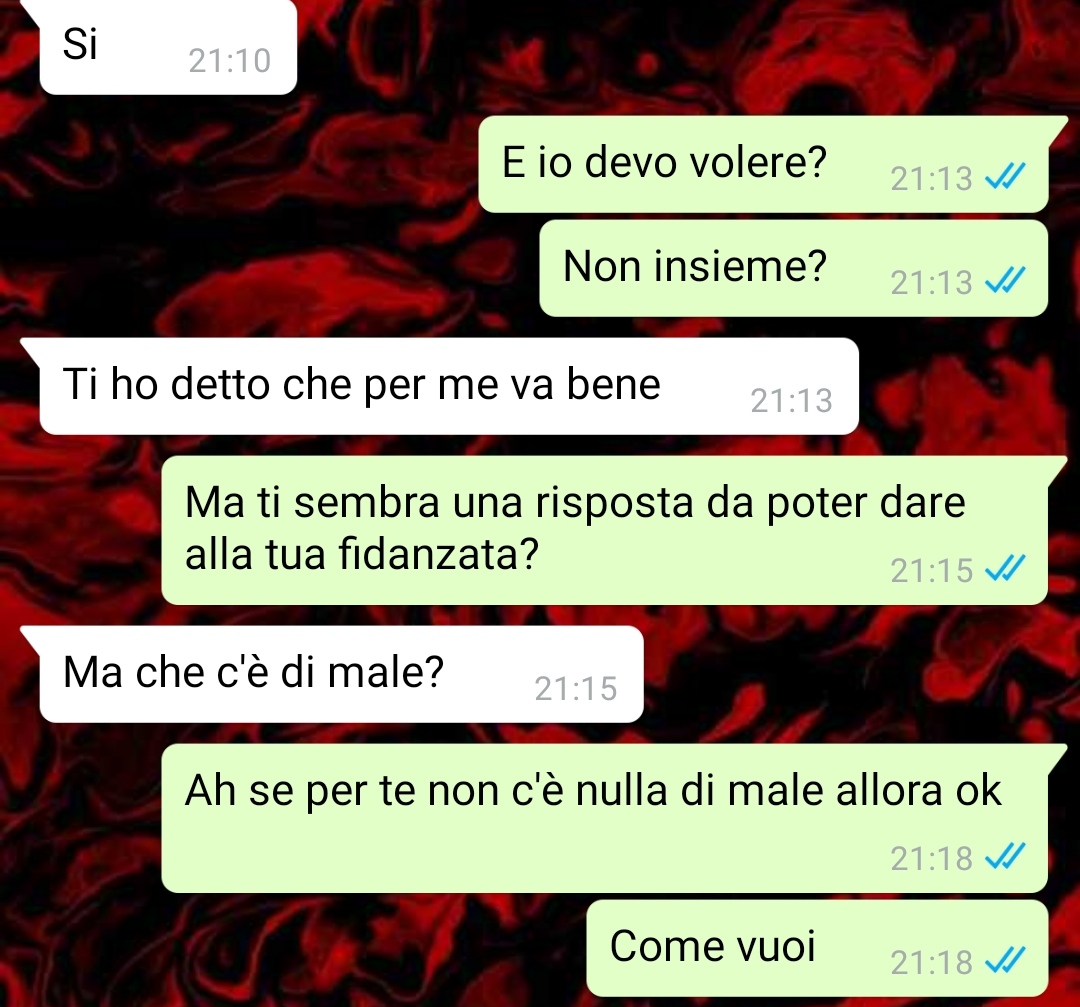Click the 21:18 time on 'Come vuoi'
Viewport: 1080px width, 1007px height.
931,963
